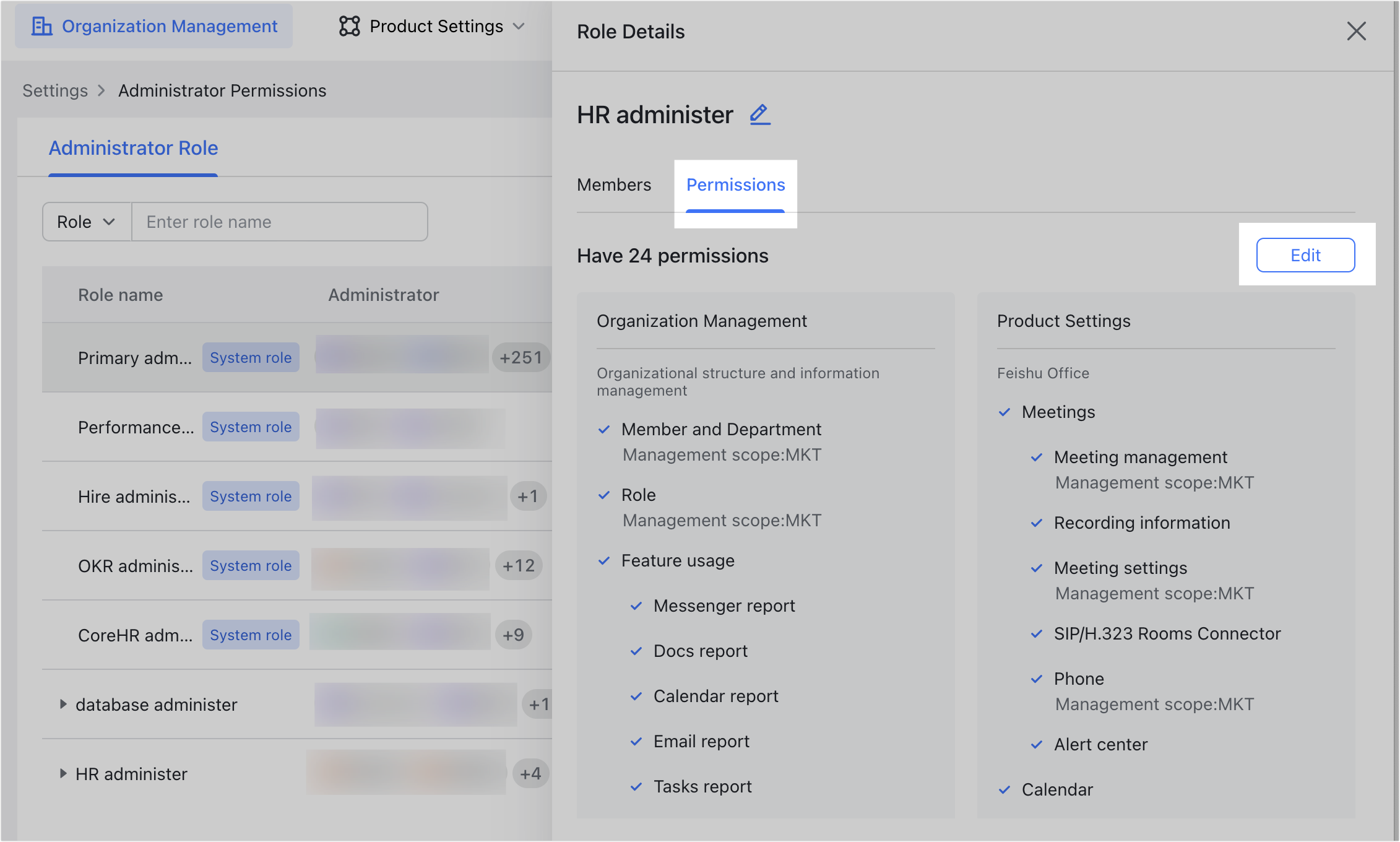Expand the database administer row
Image resolution: width=1400 pixels, height=842 pixels.
point(64,704)
